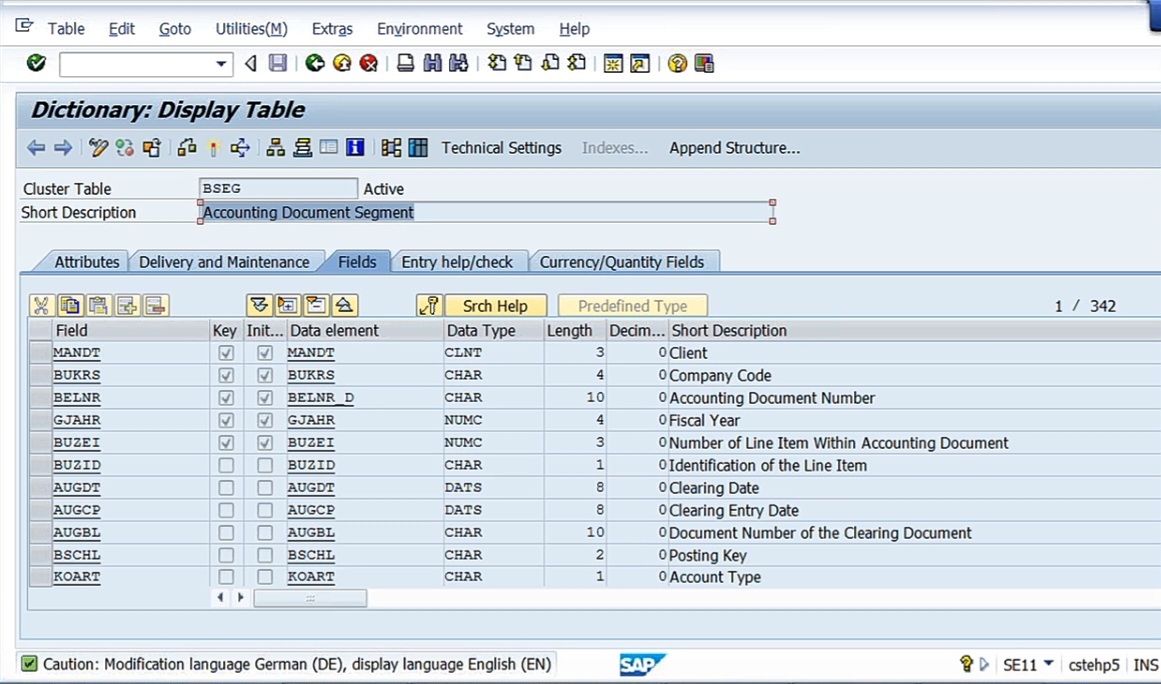Click the AUGCP field name cell
1161x684 pixels.
(x=130, y=510)
